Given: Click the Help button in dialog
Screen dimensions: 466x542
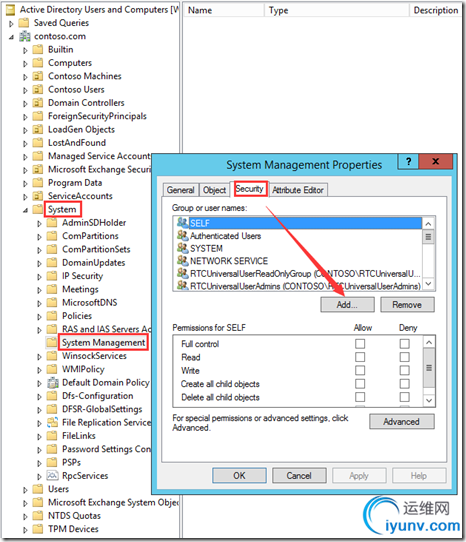Looking at the screenshot, I should pos(419,476).
